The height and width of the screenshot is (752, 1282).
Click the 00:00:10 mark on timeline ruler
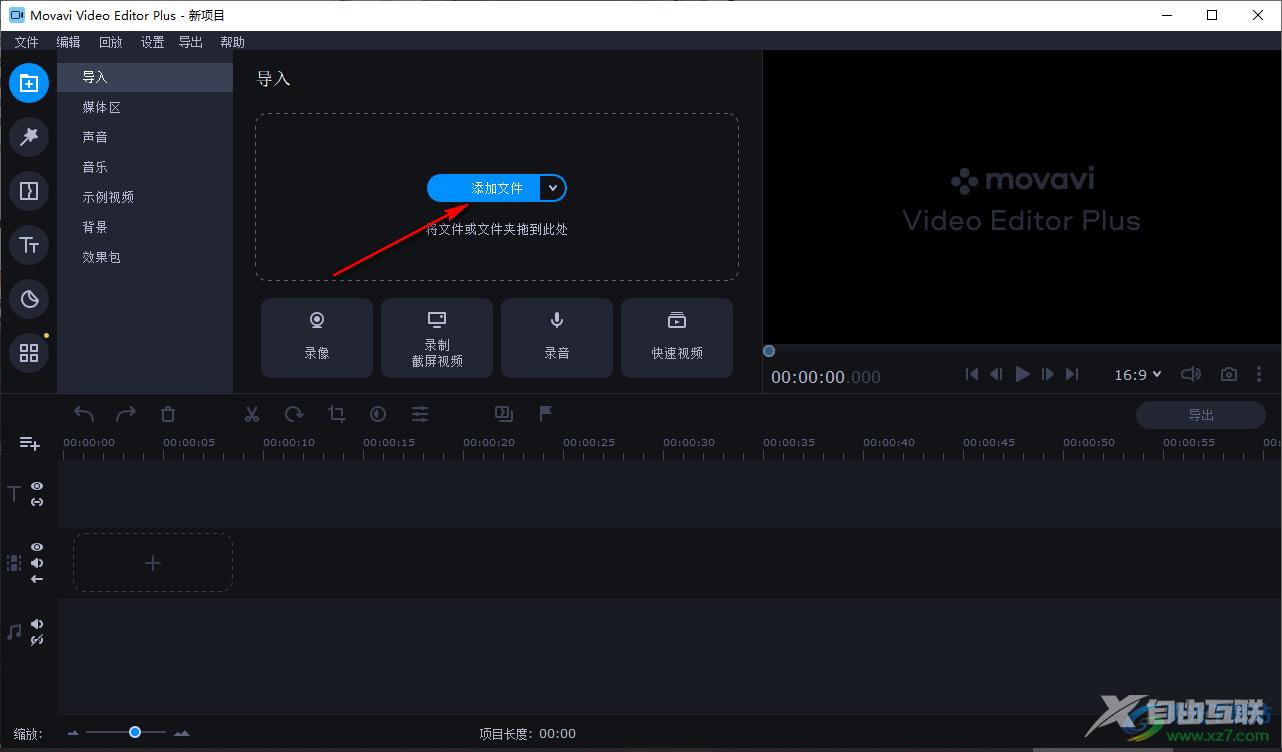click(x=289, y=442)
